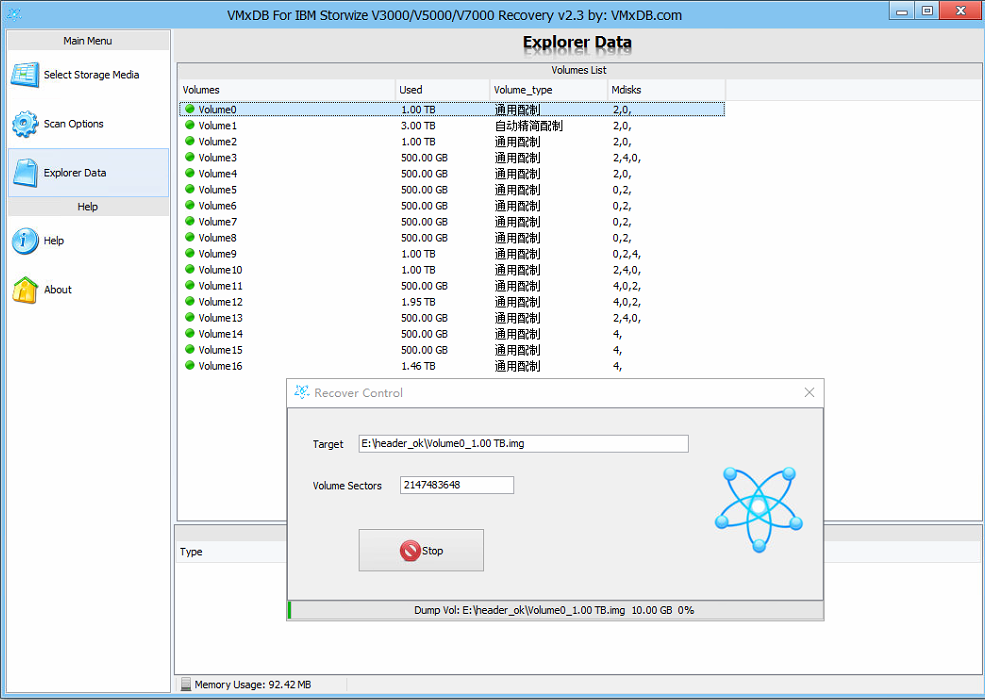Viewport: 985px width, 700px height.
Task: Click green status dot of Volume10
Action: pos(190,270)
